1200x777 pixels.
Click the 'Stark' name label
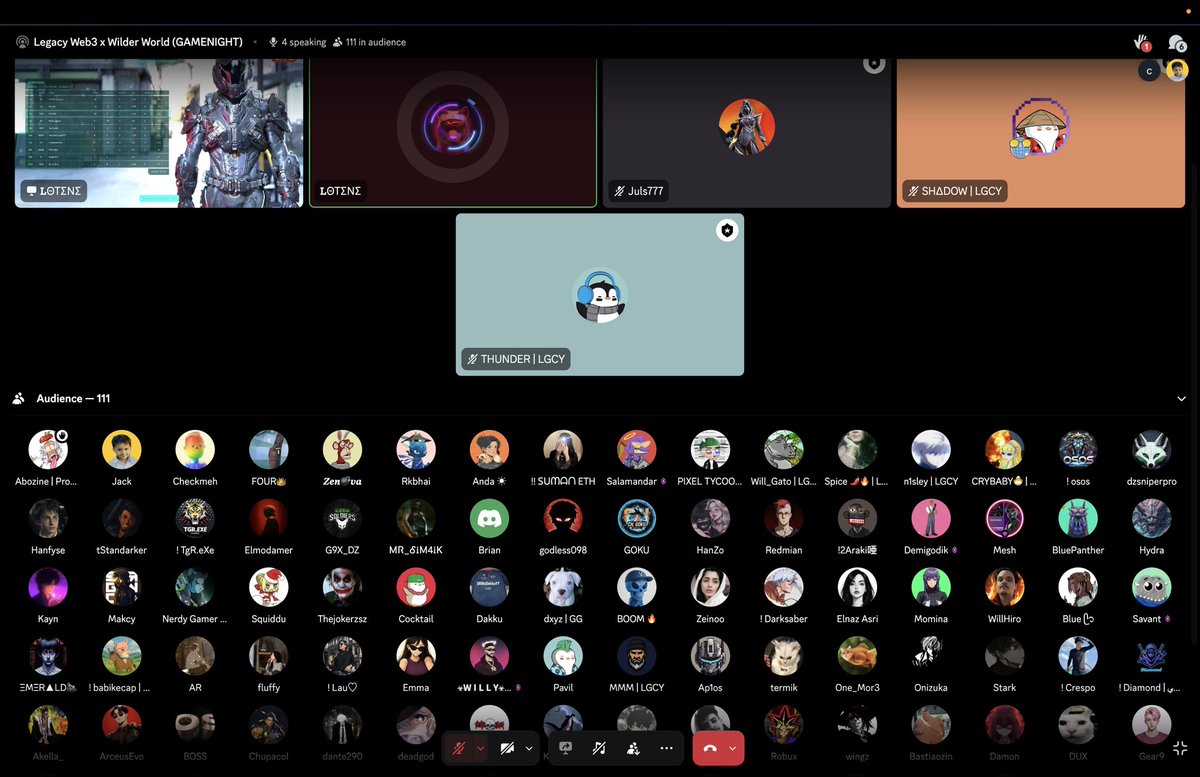point(1004,688)
